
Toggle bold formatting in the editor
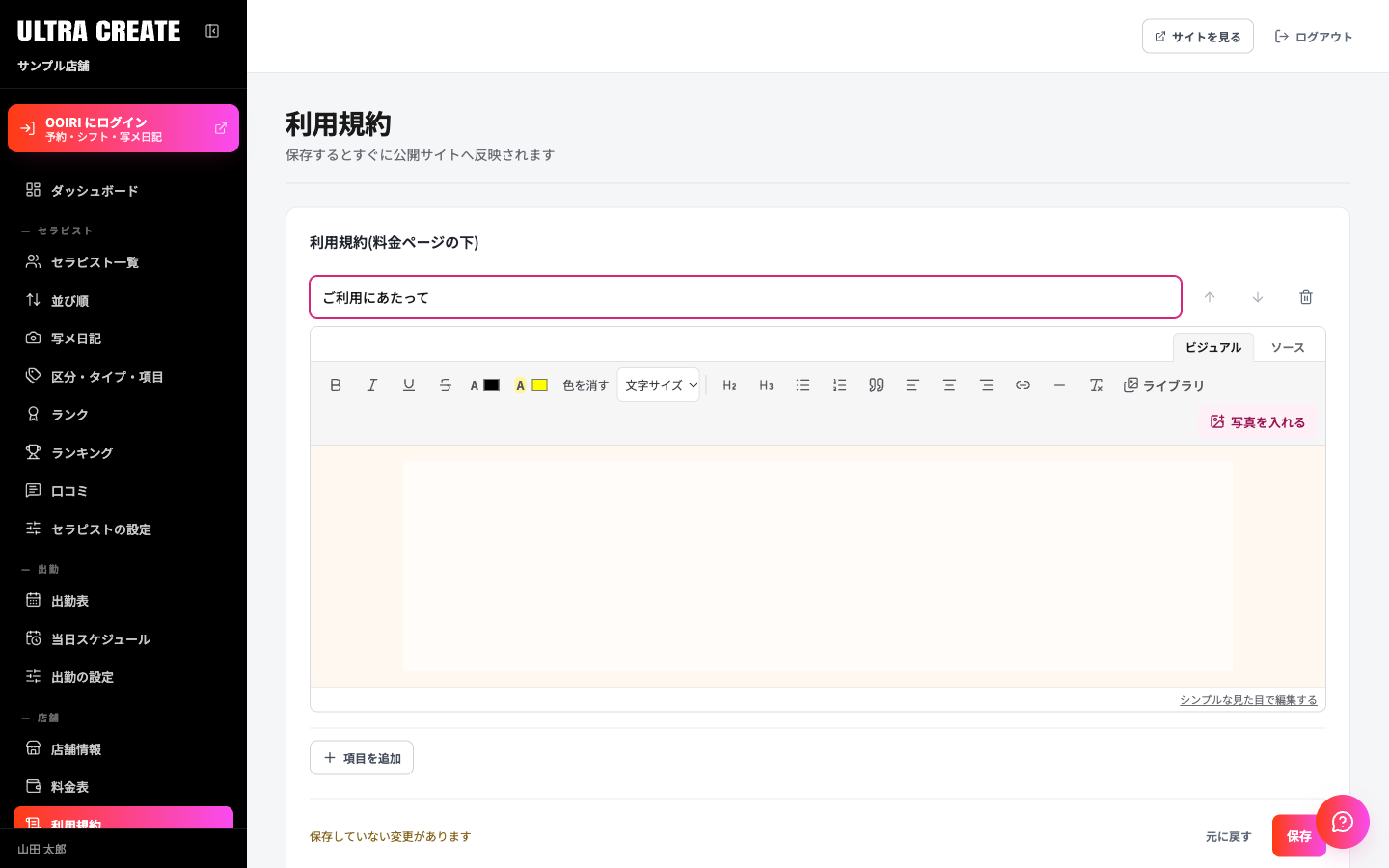pyautogui.click(x=336, y=385)
